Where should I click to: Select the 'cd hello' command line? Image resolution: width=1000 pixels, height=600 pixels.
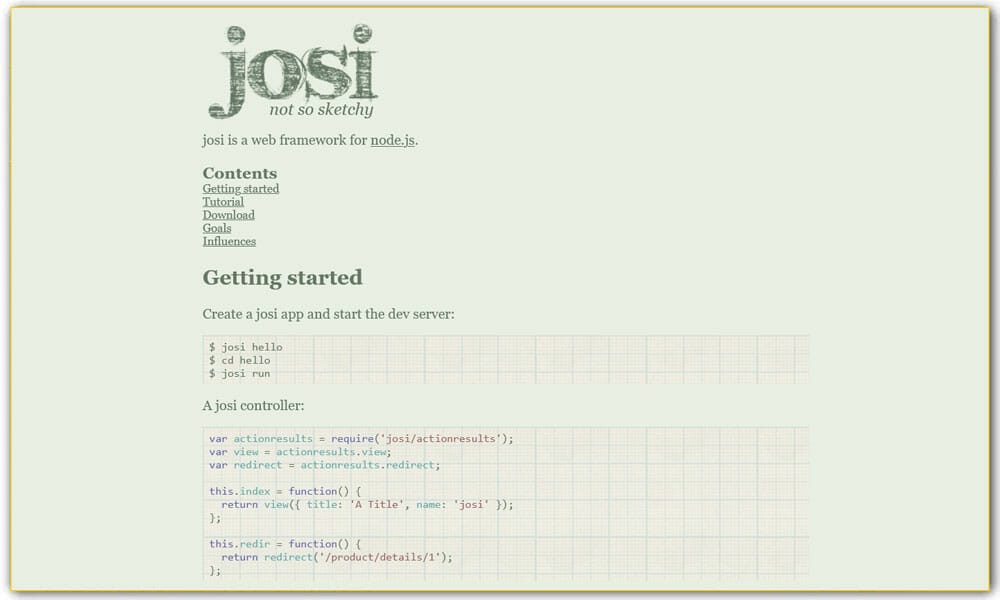pos(240,360)
